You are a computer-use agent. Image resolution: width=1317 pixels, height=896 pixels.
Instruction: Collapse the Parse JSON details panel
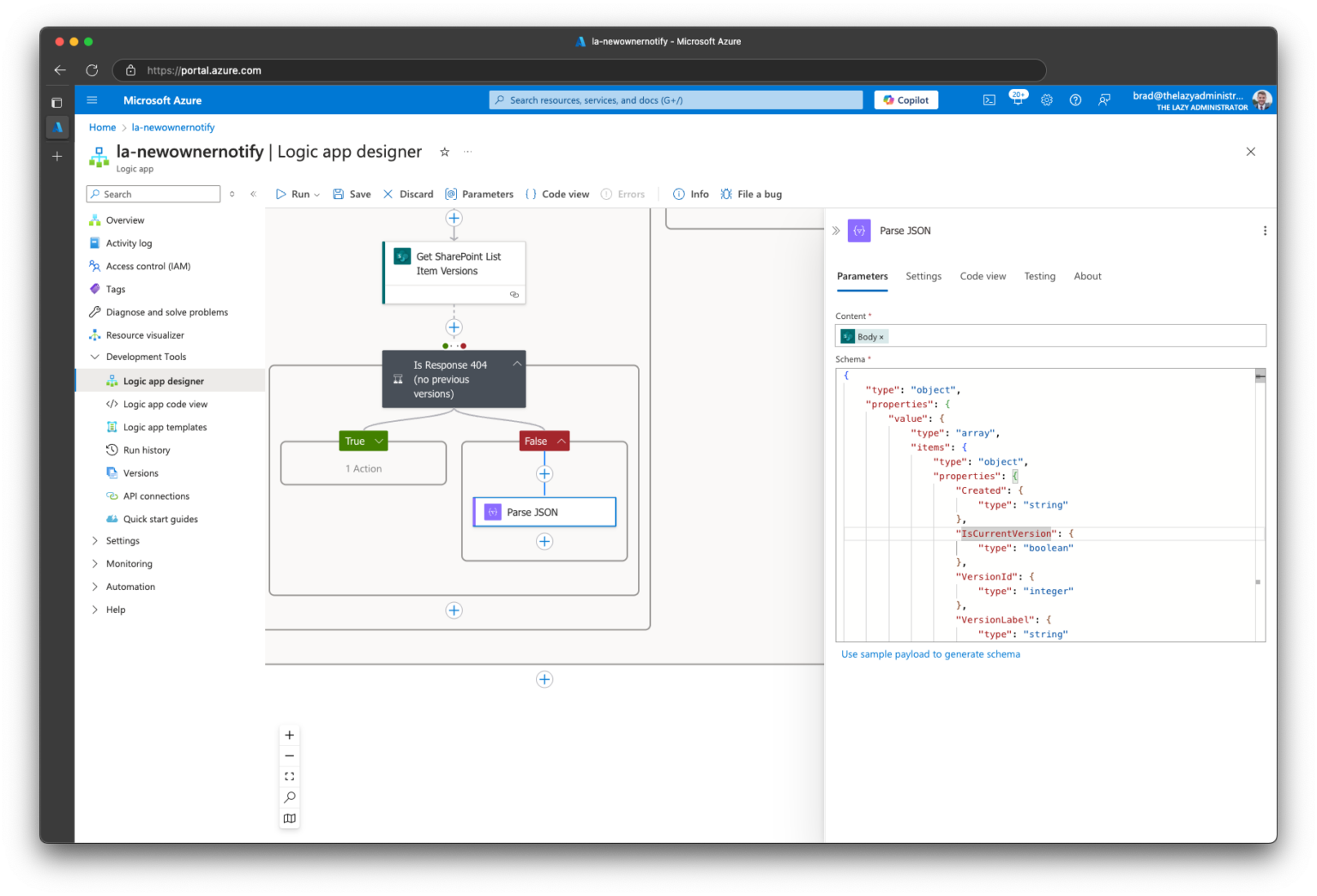[836, 231]
